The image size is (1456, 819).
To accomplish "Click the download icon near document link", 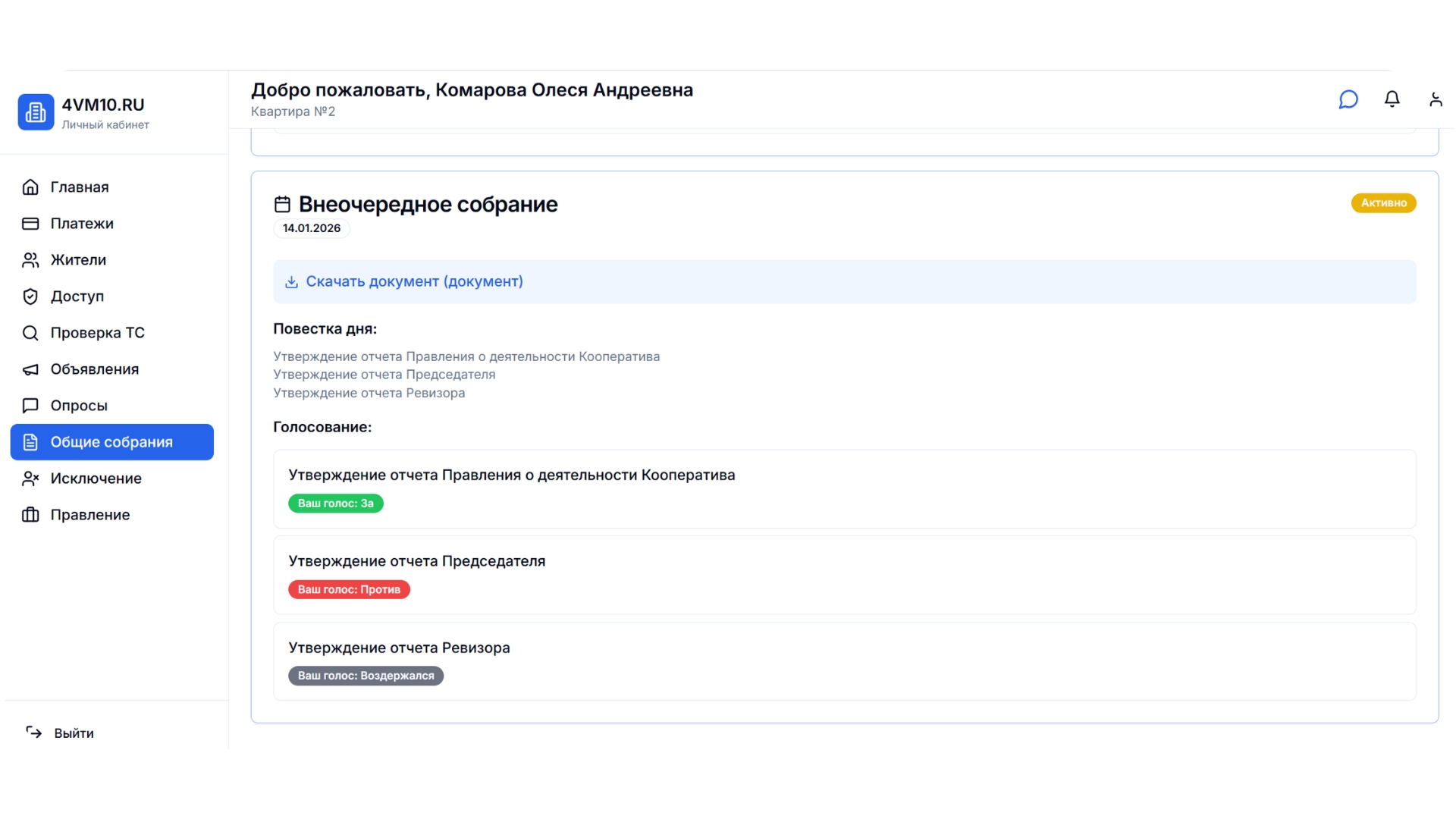I will tap(291, 282).
